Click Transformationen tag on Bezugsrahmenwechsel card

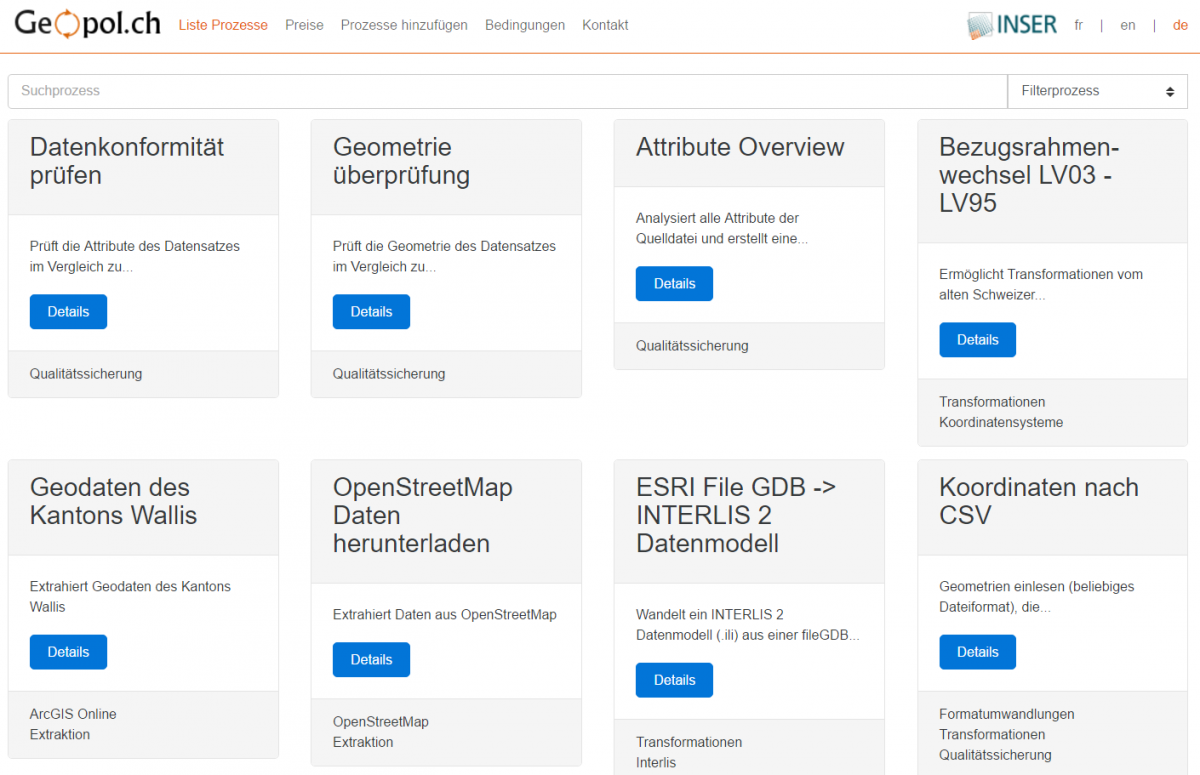pos(992,402)
